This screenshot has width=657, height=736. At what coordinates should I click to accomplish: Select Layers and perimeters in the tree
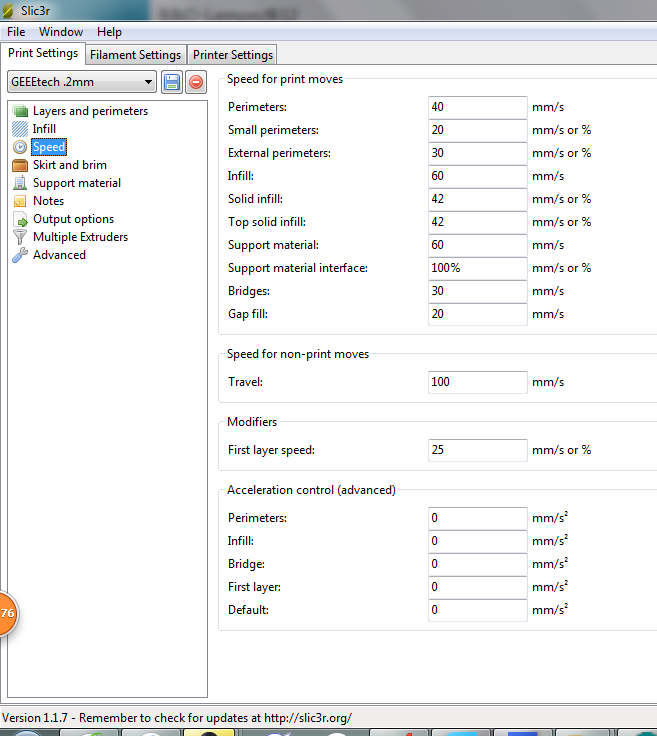click(90, 111)
